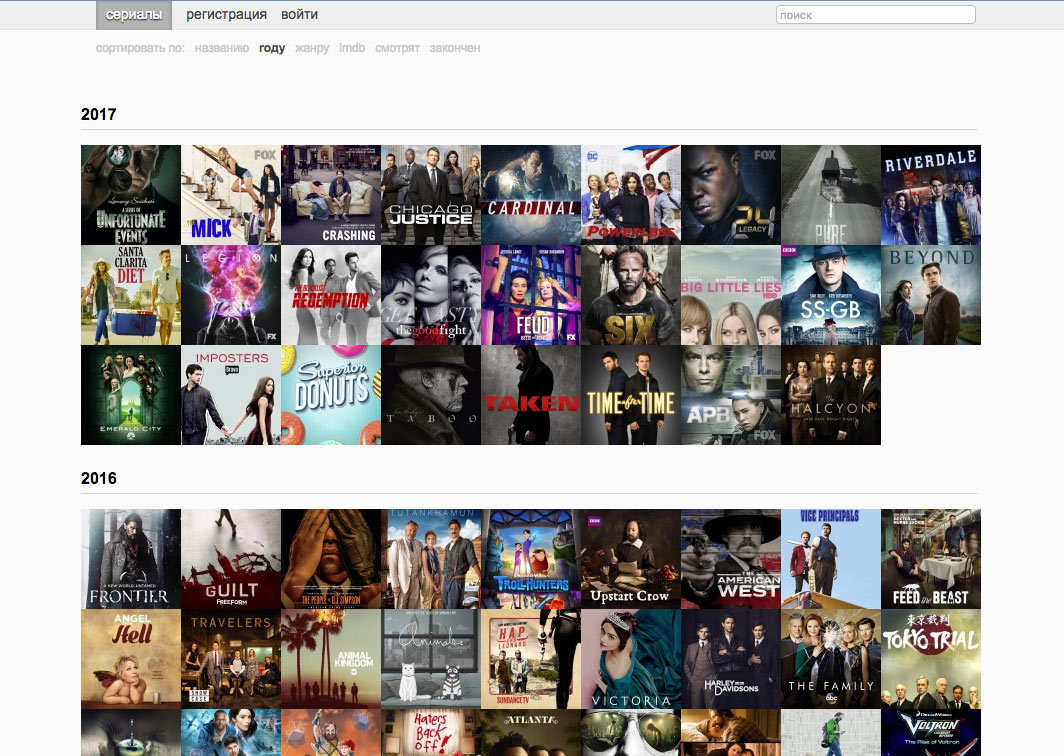This screenshot has height=756, width=1064.
Task: Open the Powerless poster
Action: (x=631, y=195)
